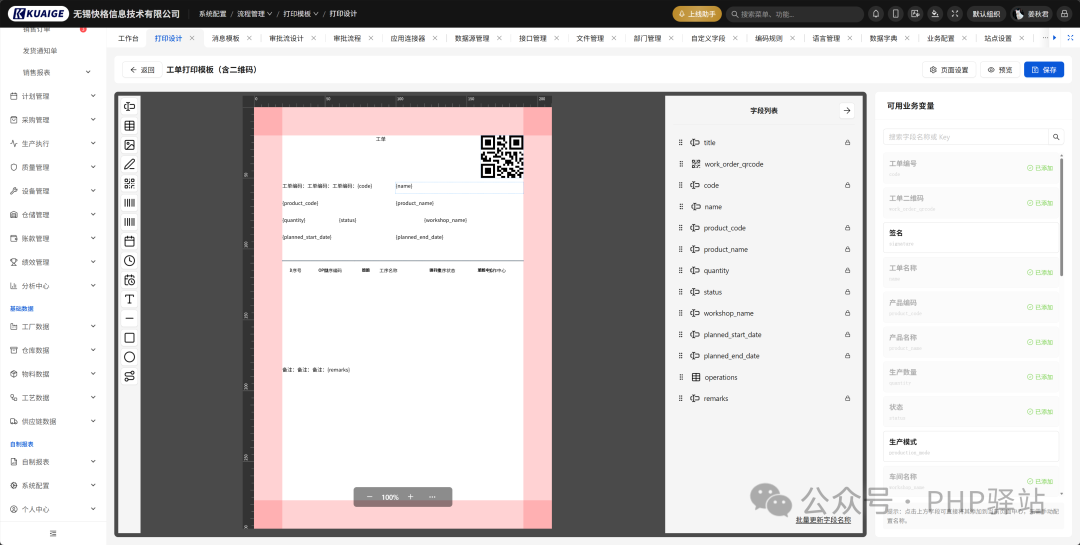Screen dimensions: 1080x545
Task: Click the variable search magnifier button
Action: (x=1056, y=137)
